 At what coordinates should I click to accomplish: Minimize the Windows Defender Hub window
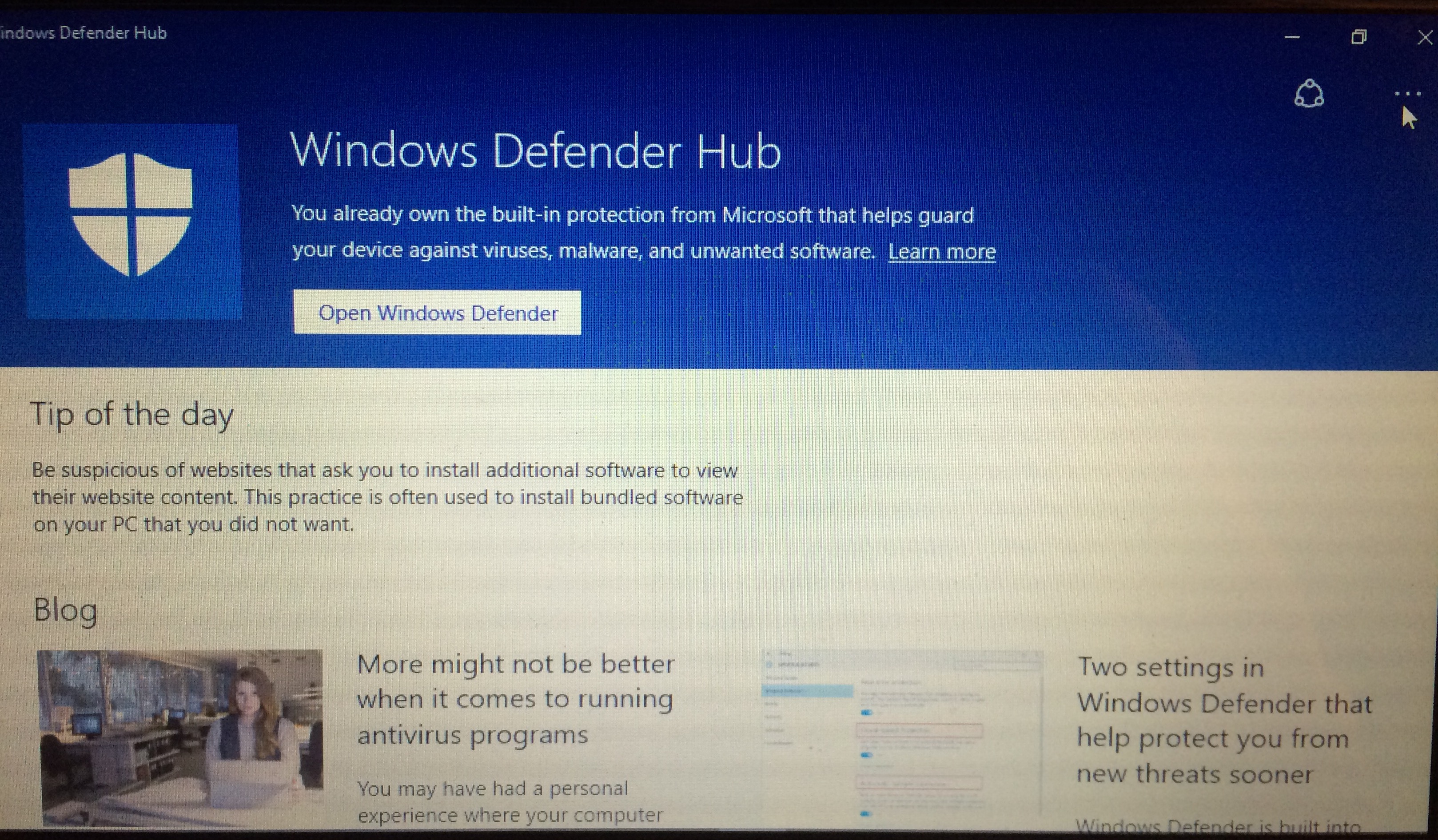pyautogui.click(x=1292, y=38)
